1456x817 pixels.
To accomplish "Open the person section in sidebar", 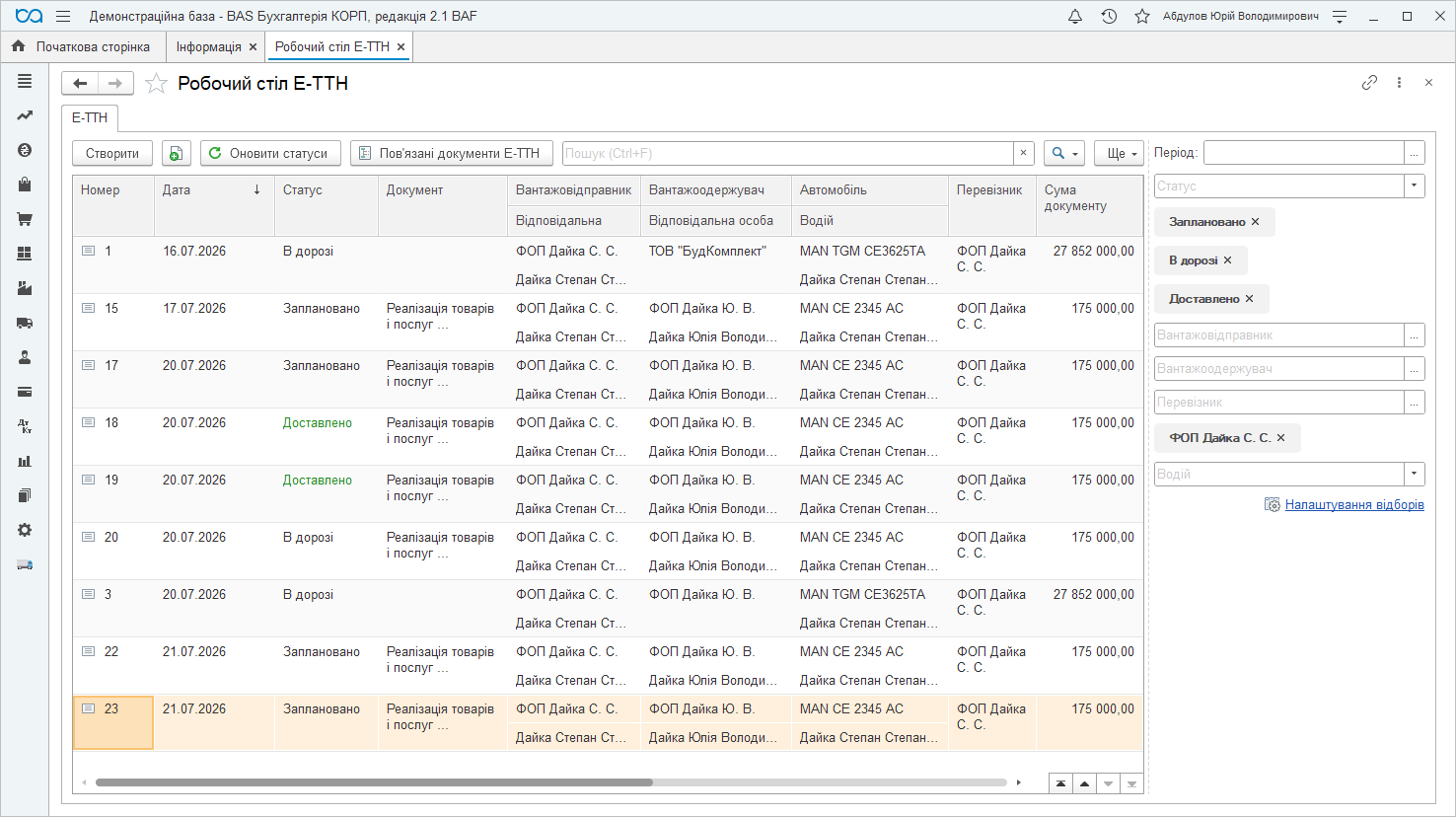I will pyautogui.click(x=25, y=357).
